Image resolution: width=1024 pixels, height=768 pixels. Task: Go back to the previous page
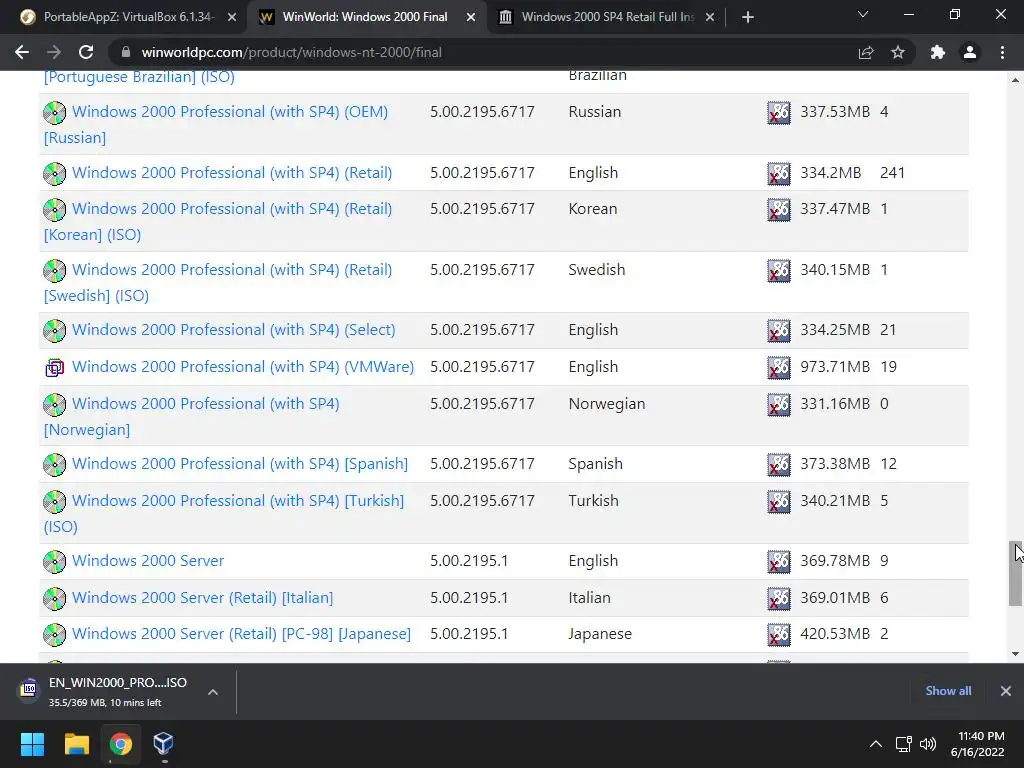(22, 52)
